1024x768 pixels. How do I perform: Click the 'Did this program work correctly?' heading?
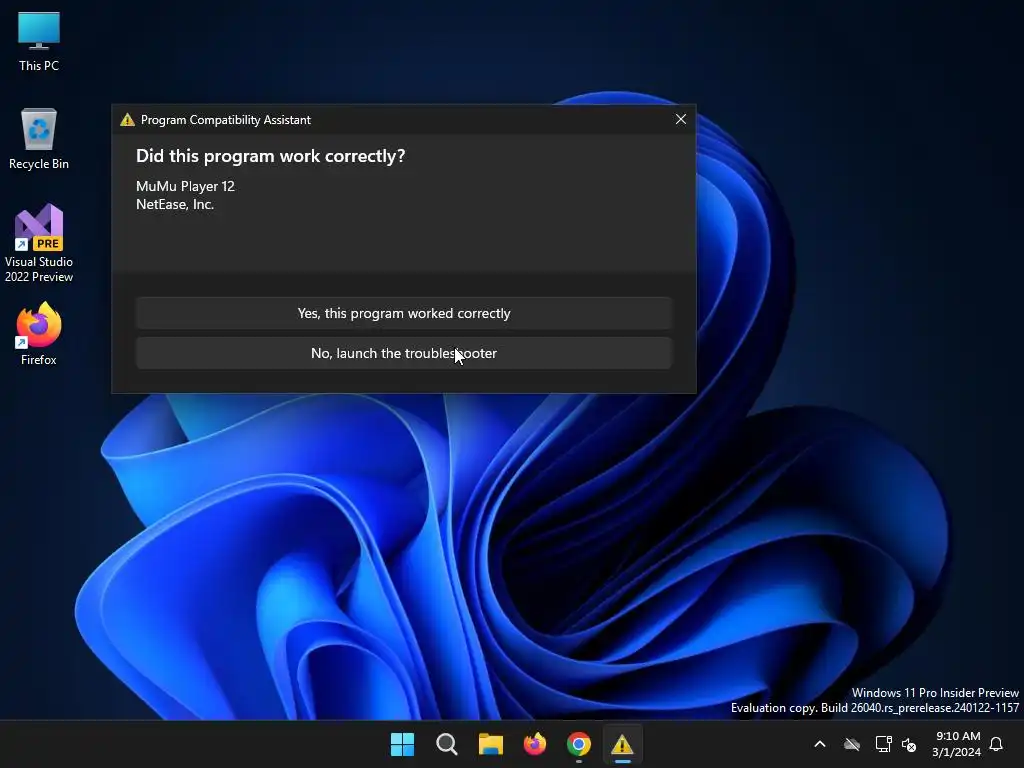[x=270, y=156]
